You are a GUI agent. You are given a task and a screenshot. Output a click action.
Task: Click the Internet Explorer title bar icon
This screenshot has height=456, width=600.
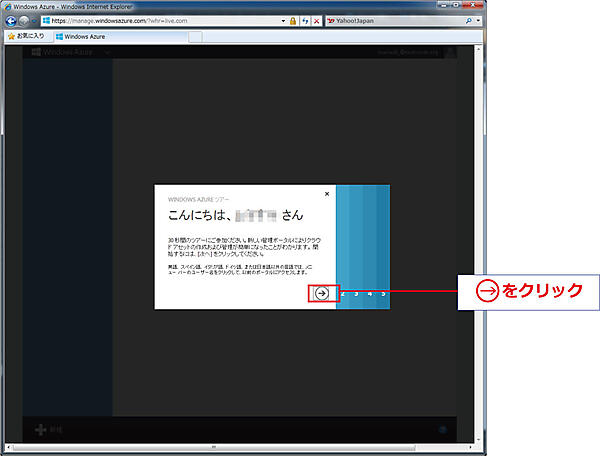click(8, 7)
